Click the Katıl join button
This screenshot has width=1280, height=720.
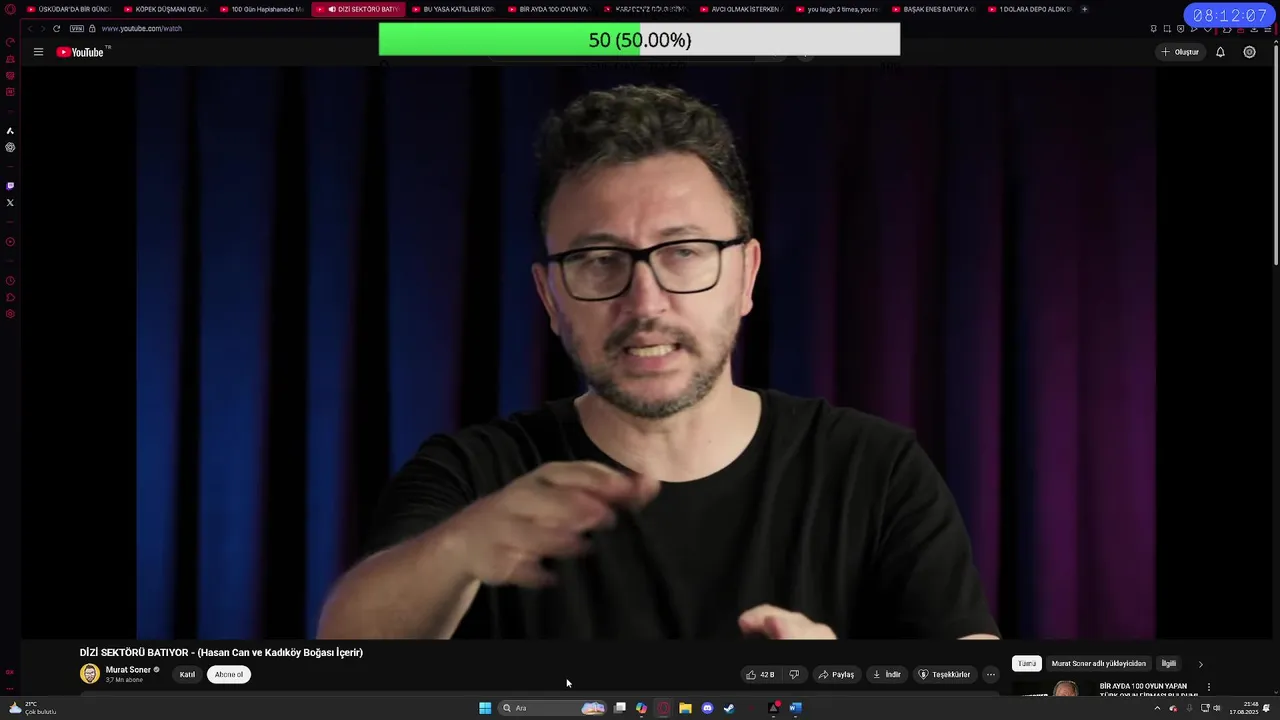(x=187, y=675)
